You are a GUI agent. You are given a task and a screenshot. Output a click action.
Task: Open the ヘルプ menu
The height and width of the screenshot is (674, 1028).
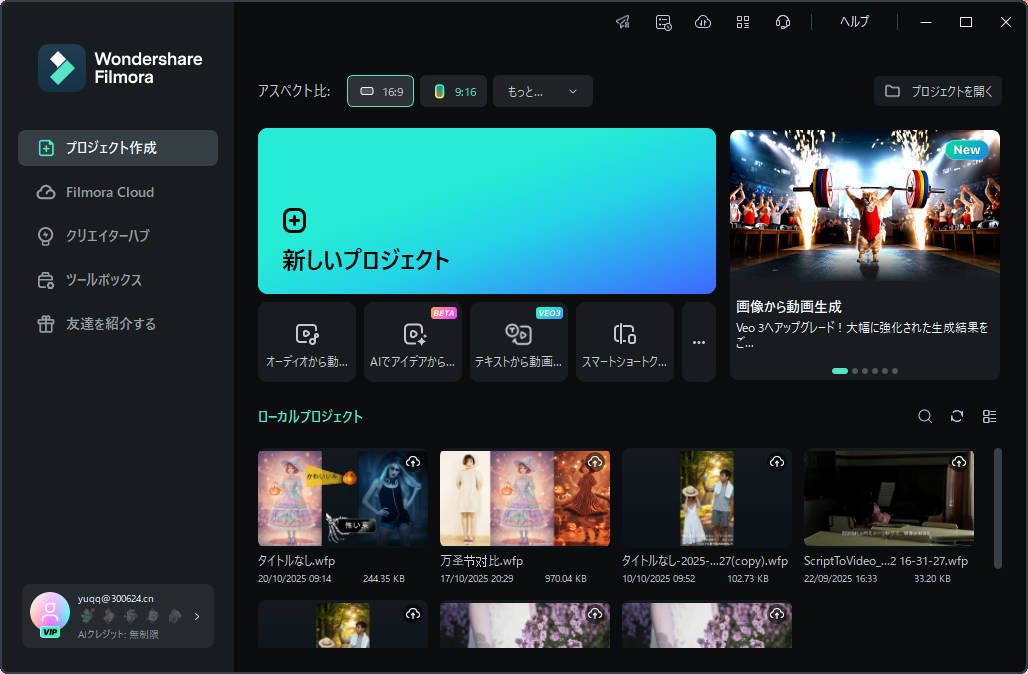pyautogui.click(x=855, y=21)
